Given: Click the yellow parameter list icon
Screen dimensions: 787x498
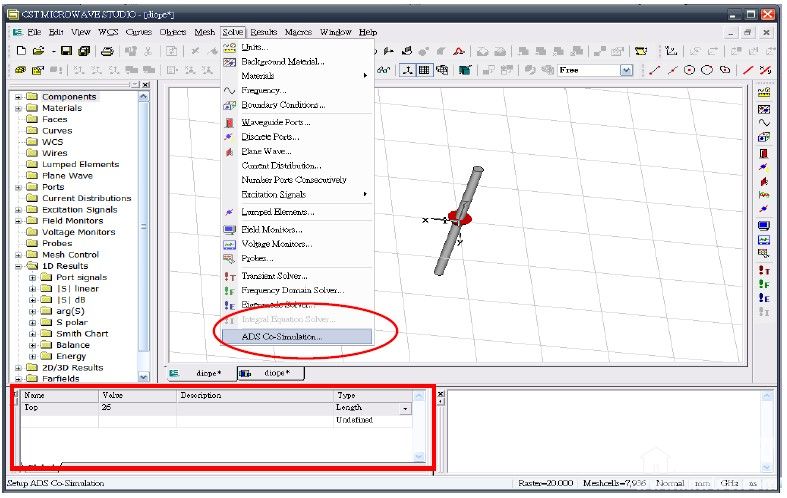Looking at the screenshot, I should click(641, 51).
